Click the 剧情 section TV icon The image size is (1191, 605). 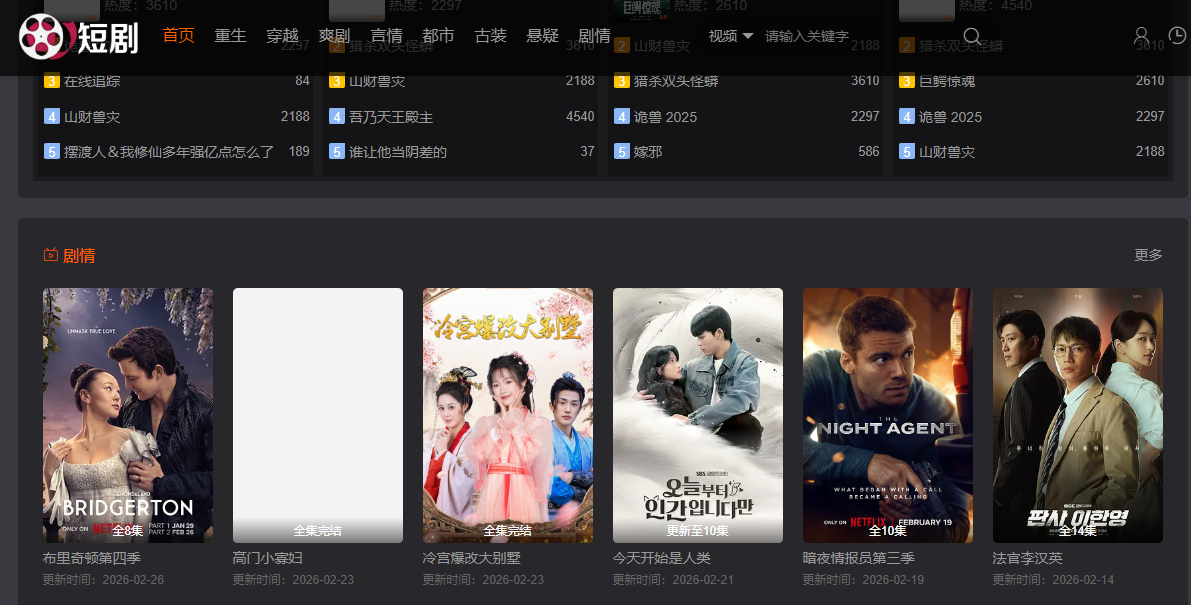pyautogui.click(x=50, y=255)
